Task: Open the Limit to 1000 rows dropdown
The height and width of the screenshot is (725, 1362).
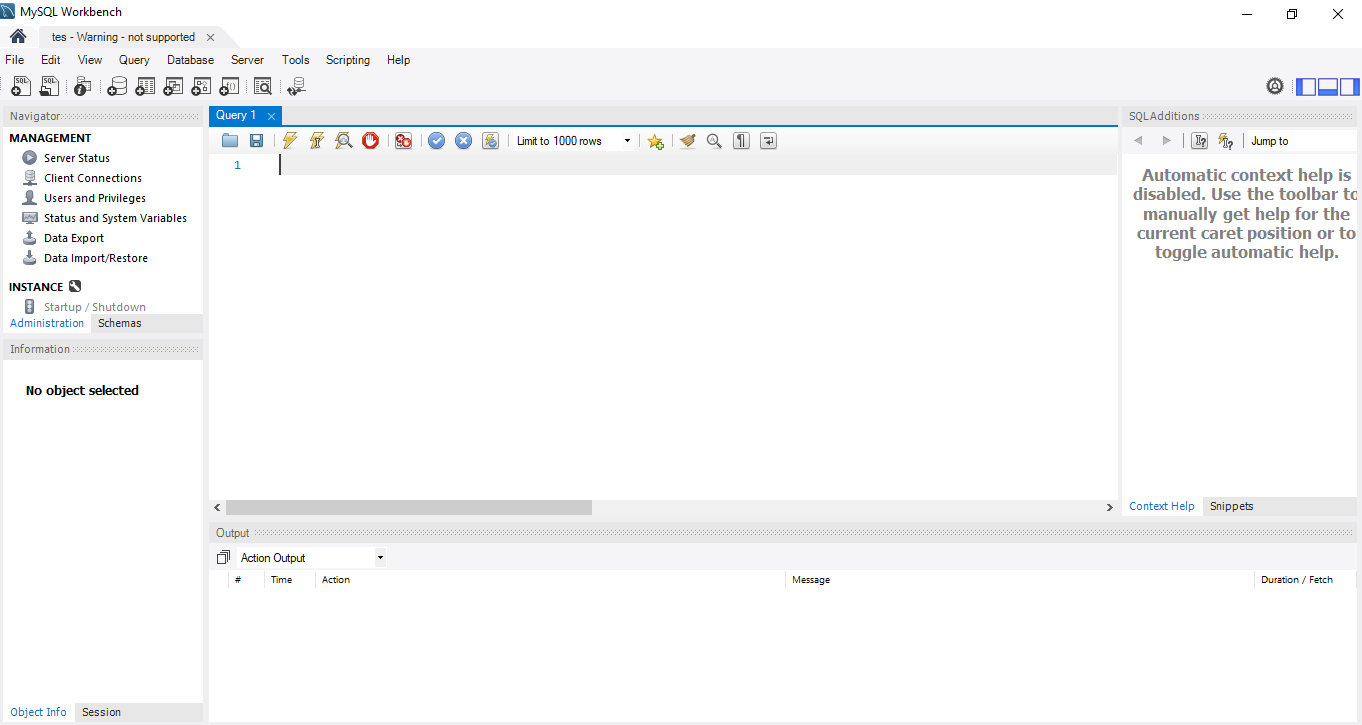Action: pyautogui.click(x=573, y=141)
